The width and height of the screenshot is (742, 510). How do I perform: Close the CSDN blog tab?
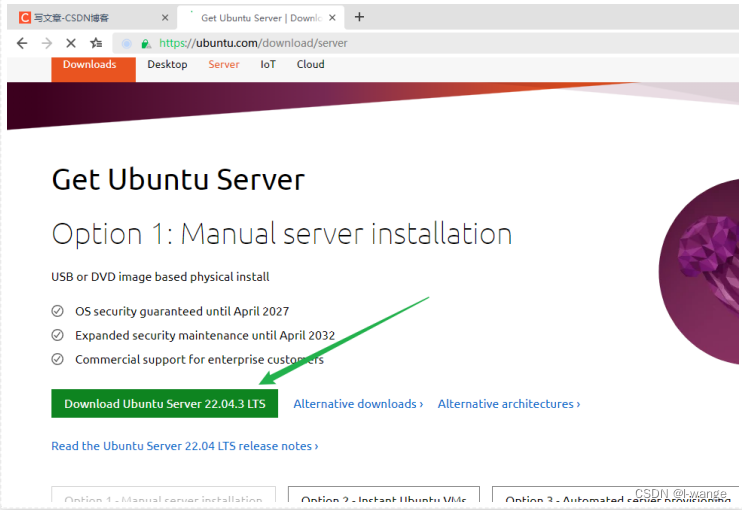(x=165, y=18)
